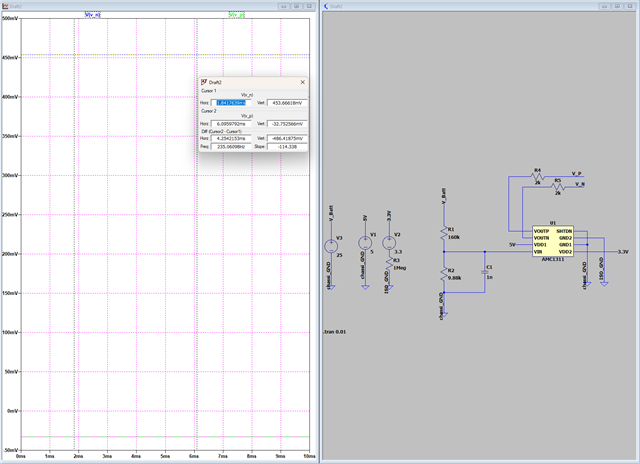Click V_Batt net label above source V3

(x=331, y=213)
